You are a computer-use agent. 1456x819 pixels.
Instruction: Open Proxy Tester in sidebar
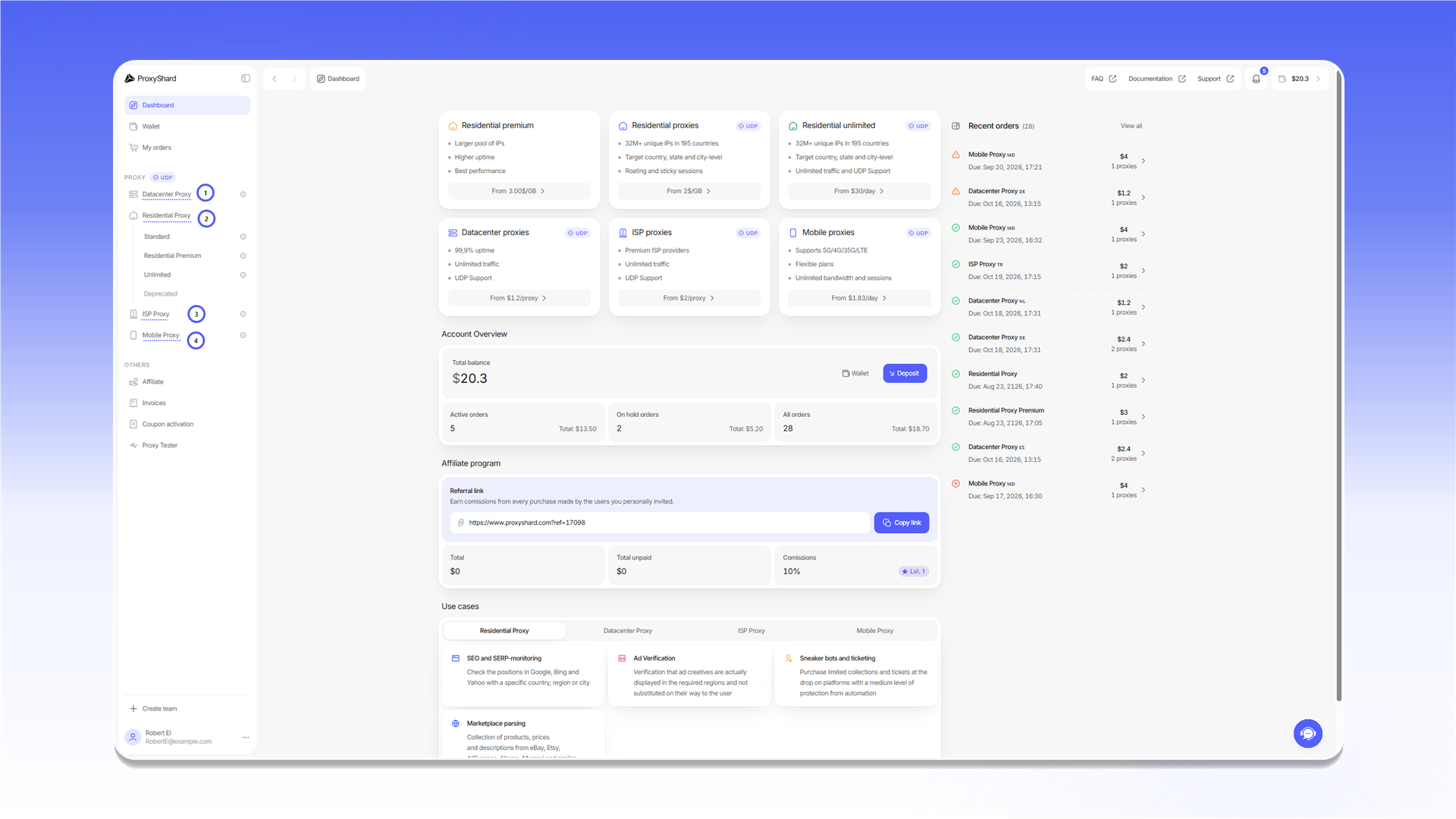click(x=160, y=445)
